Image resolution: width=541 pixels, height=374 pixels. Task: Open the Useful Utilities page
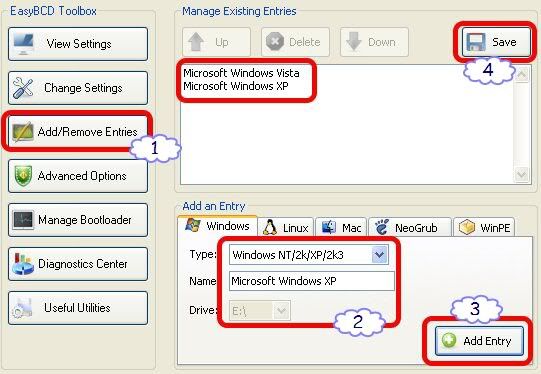tap(78, 308)
